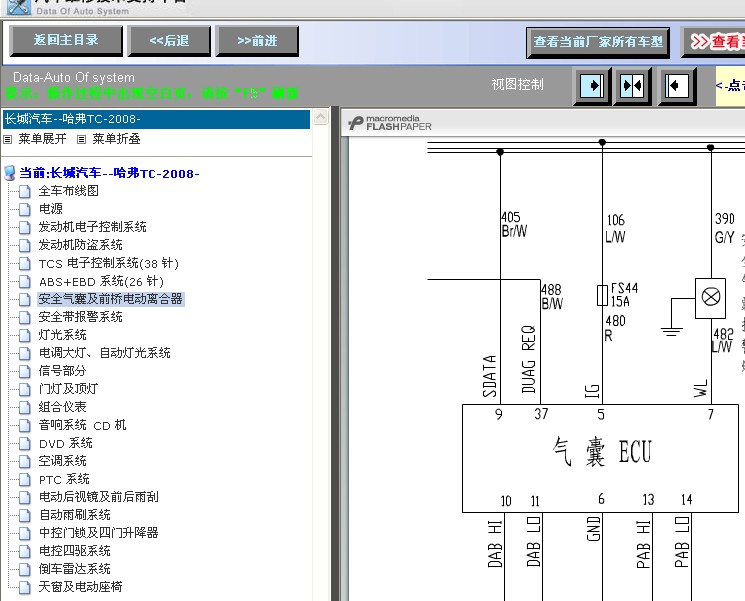Click the page icon next to 灯光系统
745x601 pixels.
pyautogui.click(x=26, y=335)
